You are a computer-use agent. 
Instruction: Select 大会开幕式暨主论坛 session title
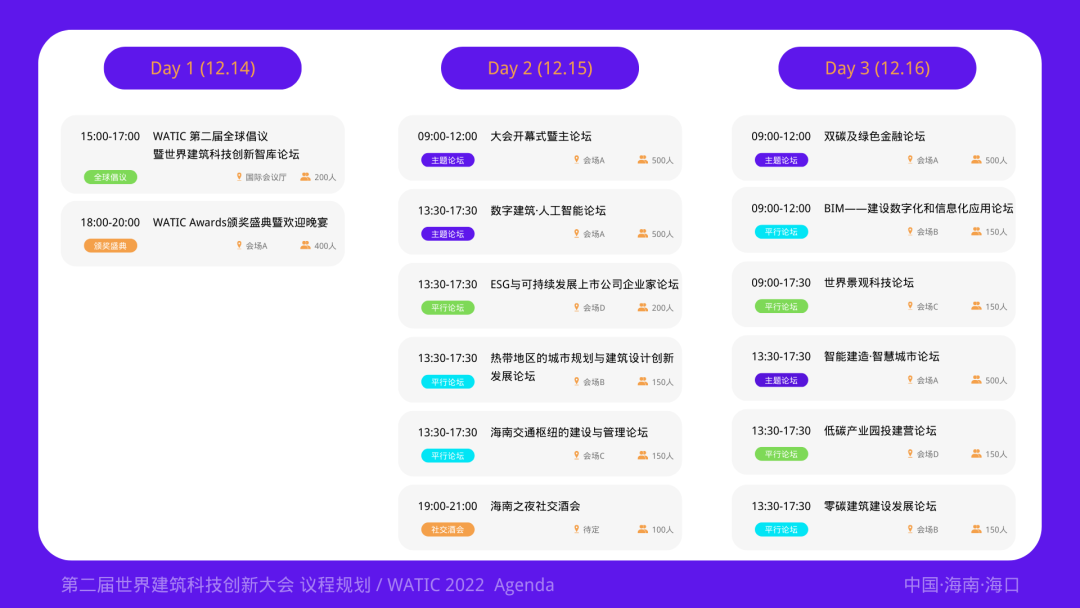tap(541, 136)
